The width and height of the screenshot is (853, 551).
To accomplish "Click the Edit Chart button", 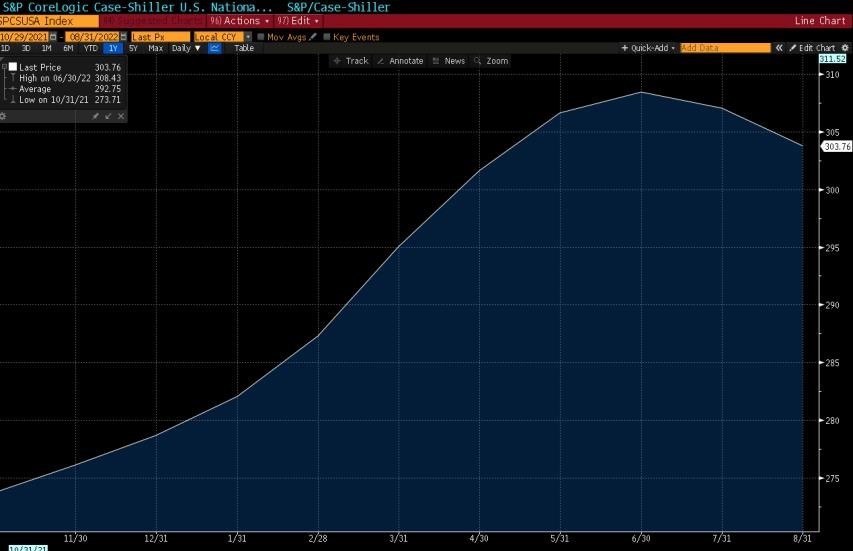I will (811, 48).
